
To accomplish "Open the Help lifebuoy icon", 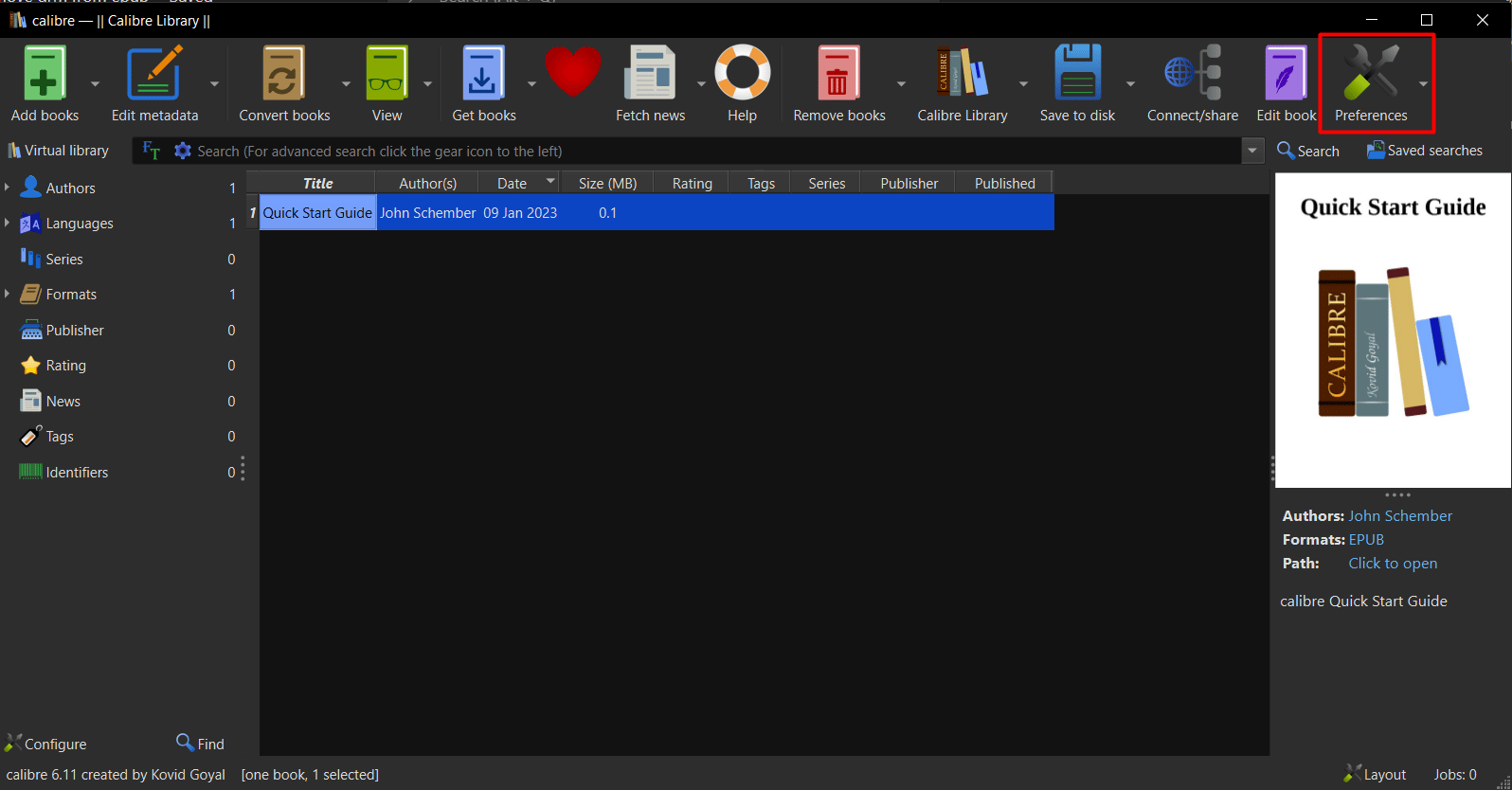I will coord(742,73).
